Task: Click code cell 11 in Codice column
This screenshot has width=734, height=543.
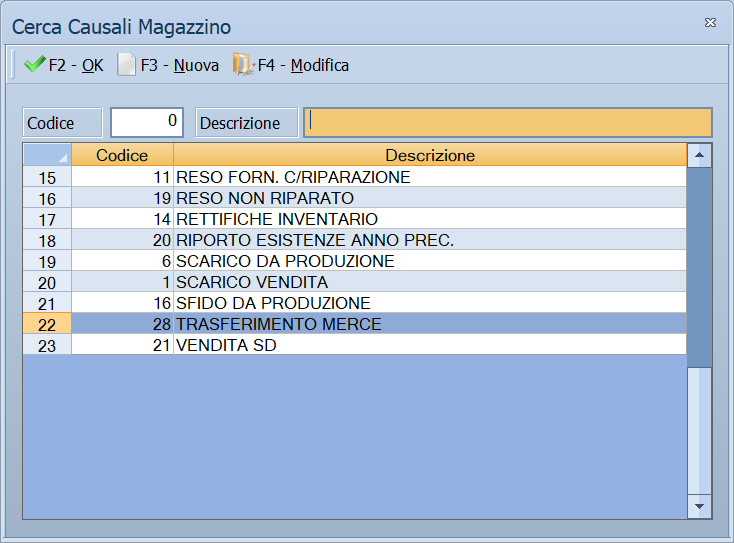Action: point(122,177)
